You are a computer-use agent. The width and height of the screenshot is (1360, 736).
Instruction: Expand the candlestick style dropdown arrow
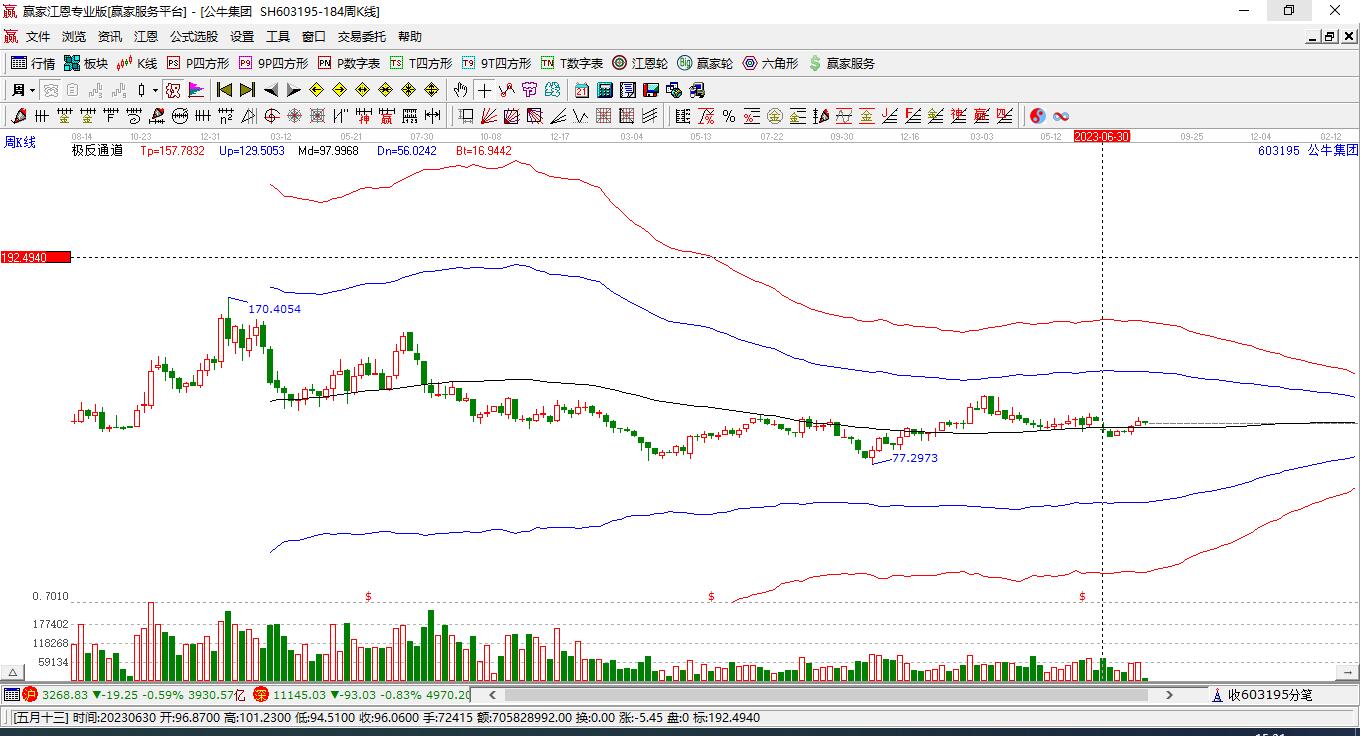pos(155,90)
